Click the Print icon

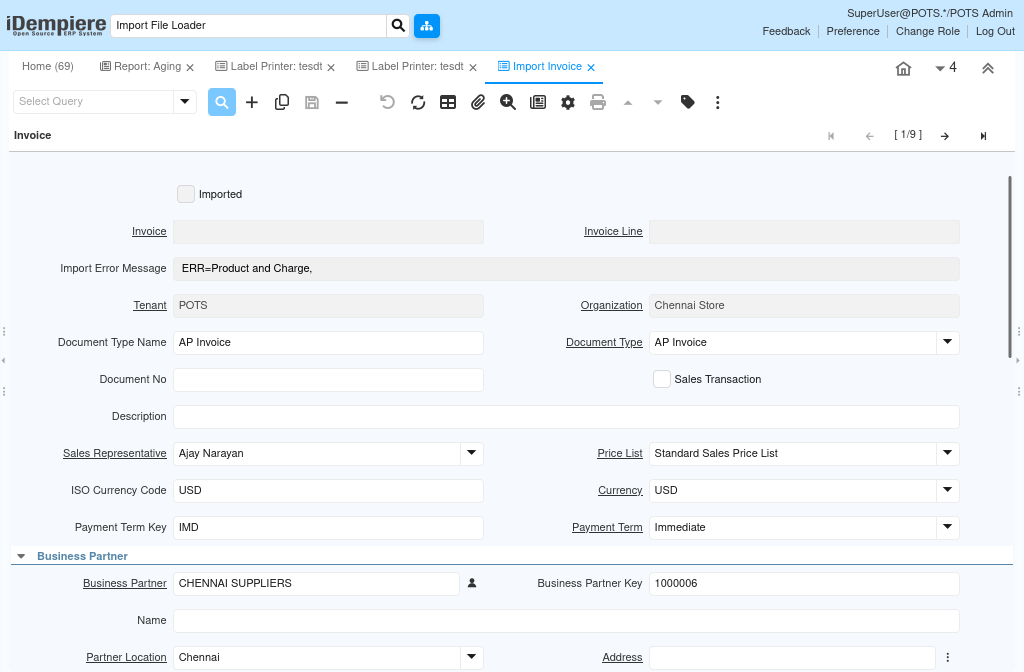point(598,103)
